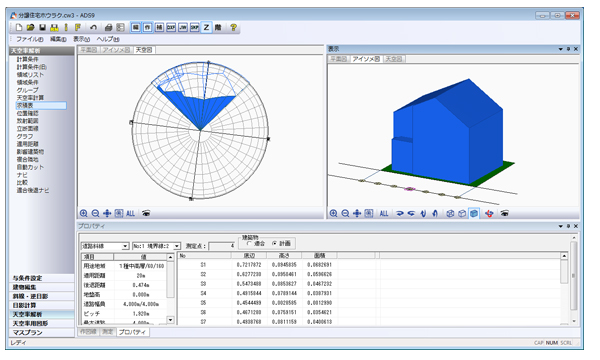The height and width of the screenshot is (360, 600).
Task: Click the yellow Save-as disk icon
Action: point(54,28)
